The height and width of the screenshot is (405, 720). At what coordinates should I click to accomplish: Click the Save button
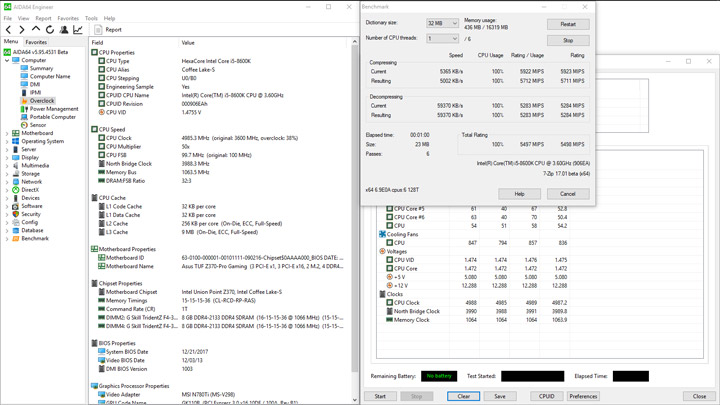coord(500,396)
